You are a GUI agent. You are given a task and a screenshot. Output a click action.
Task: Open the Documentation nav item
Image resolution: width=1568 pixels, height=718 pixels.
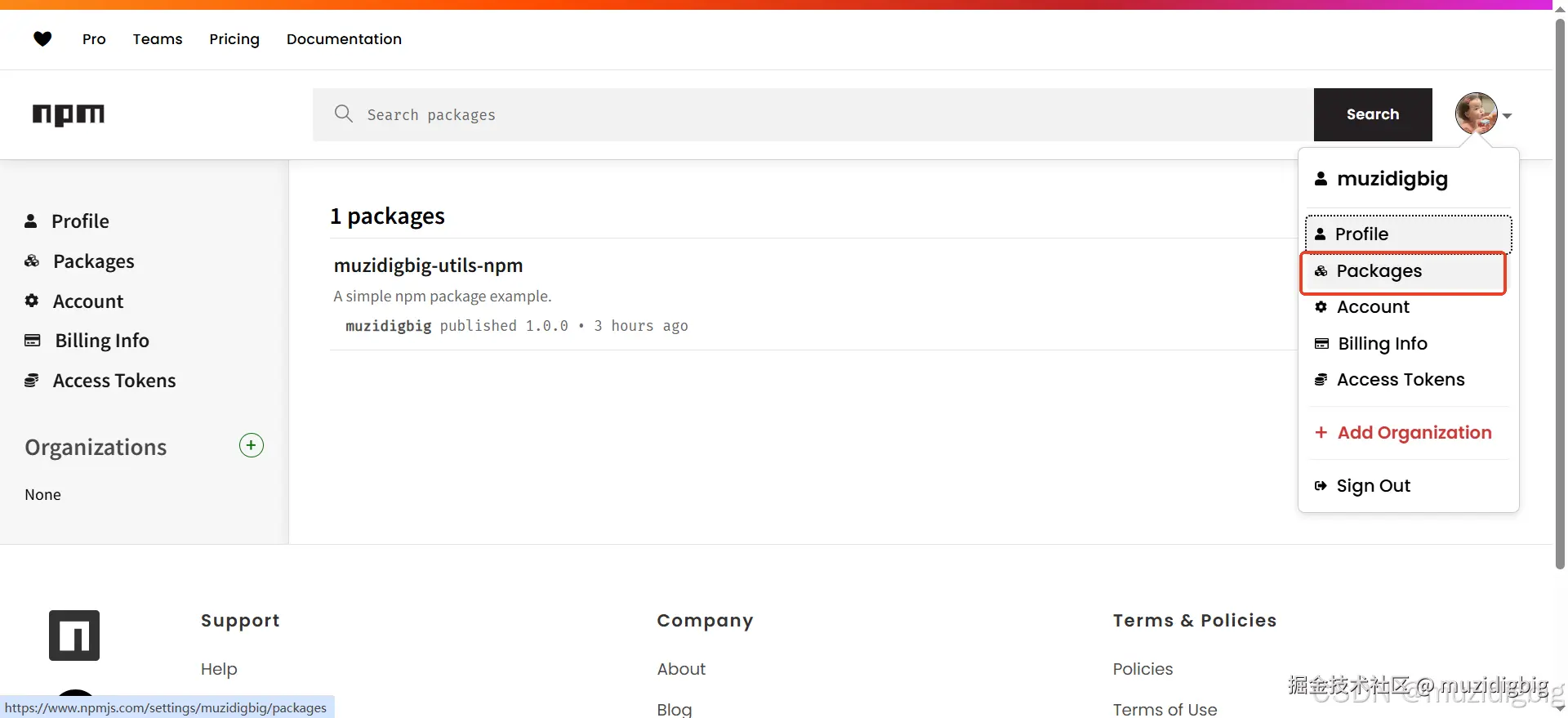(x=344, y=38)
